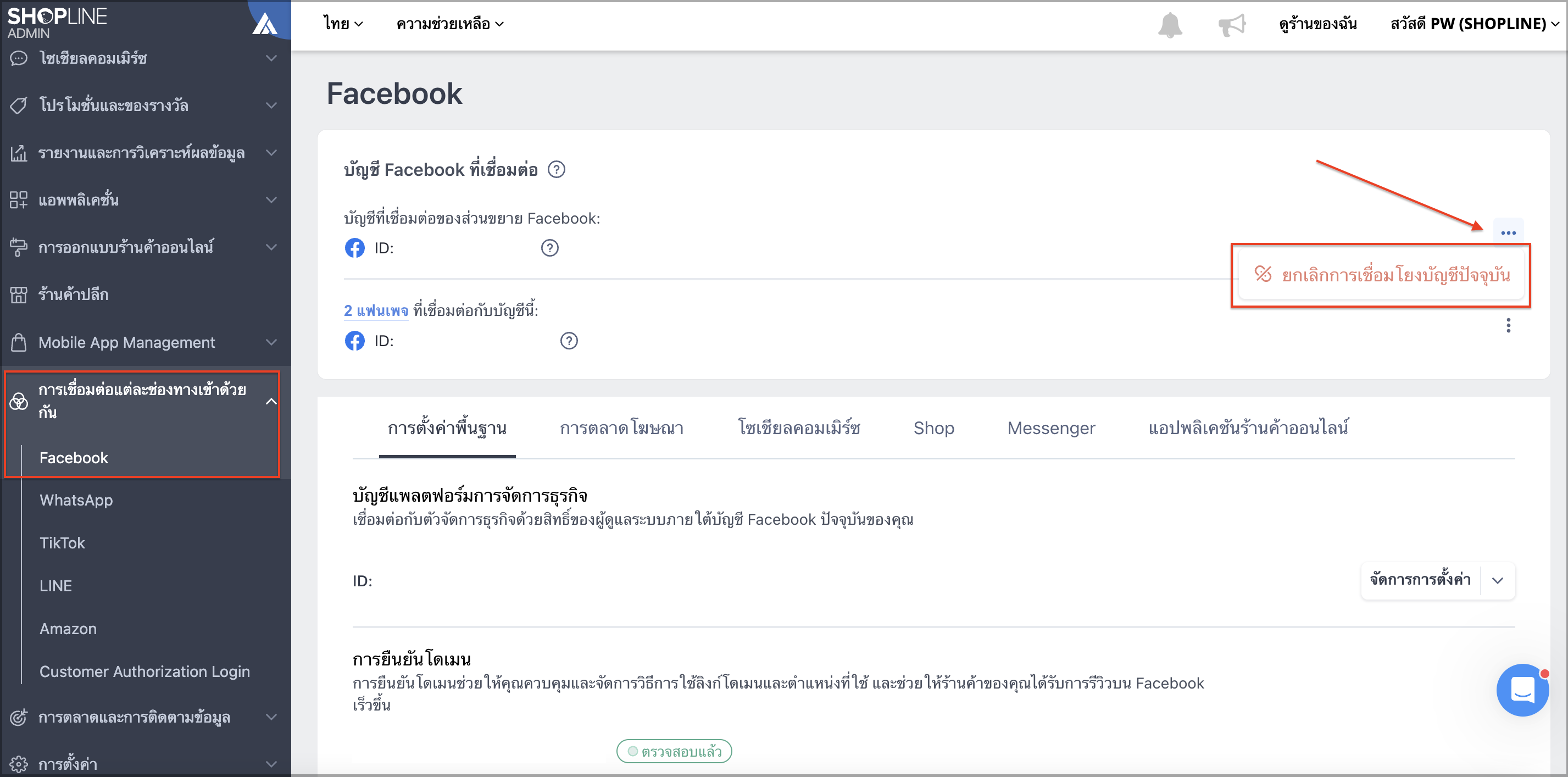Image resolution: width=1568 pixels, height=777 pixels.
Task: Switch to the การตลาดโฆษณา tab
Action: pyautogui.click(x=621, y=428)
